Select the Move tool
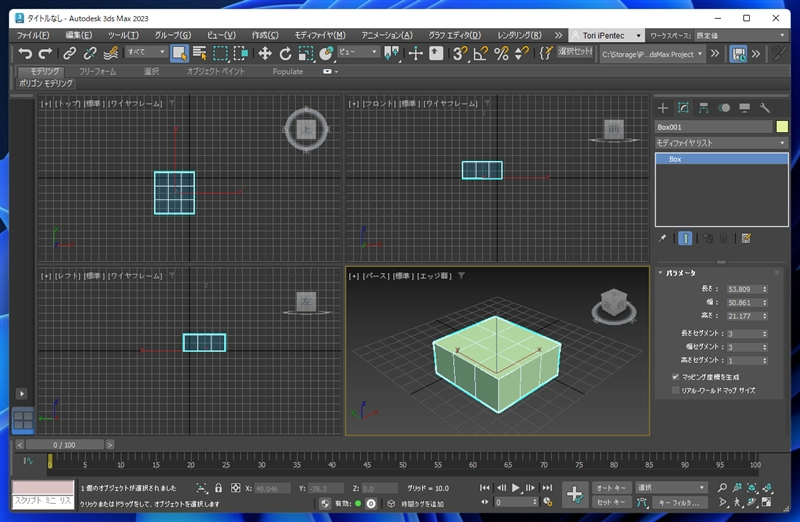Screen dimensions: 800x522 coord(264,53)
